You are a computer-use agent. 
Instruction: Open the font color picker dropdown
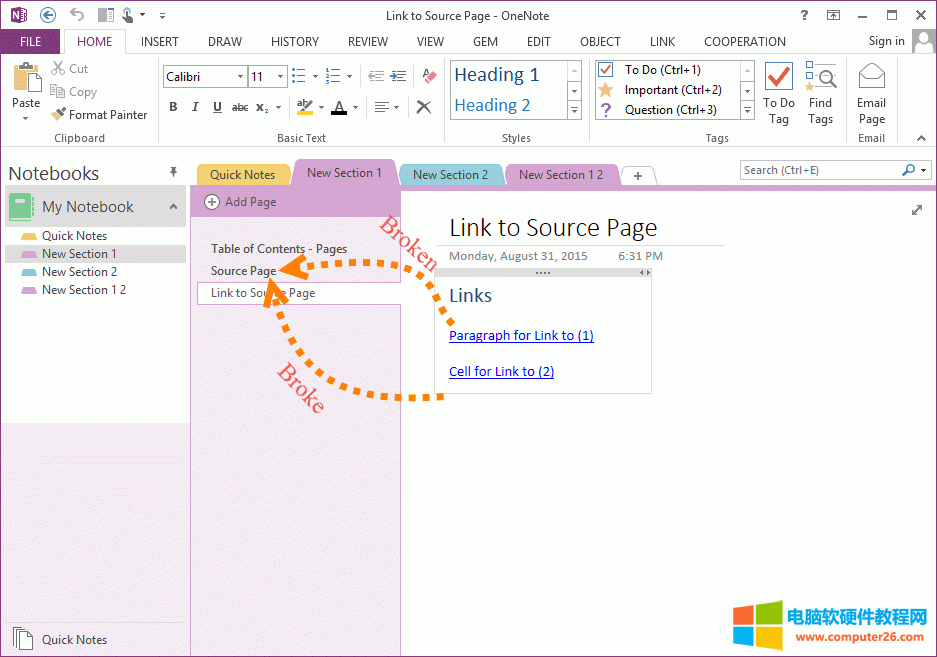[357, 107]
